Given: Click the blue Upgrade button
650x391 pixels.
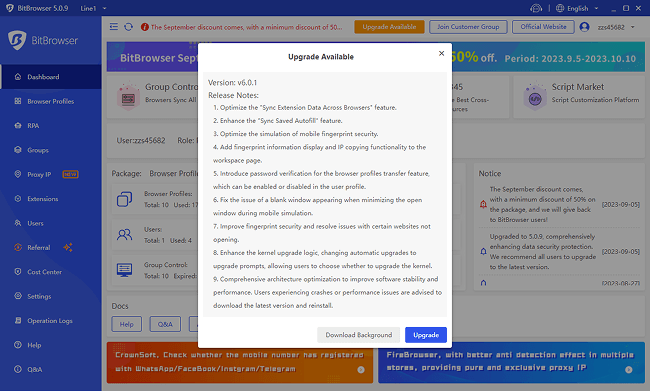Looking at the screenshot, I should (426, 335).
